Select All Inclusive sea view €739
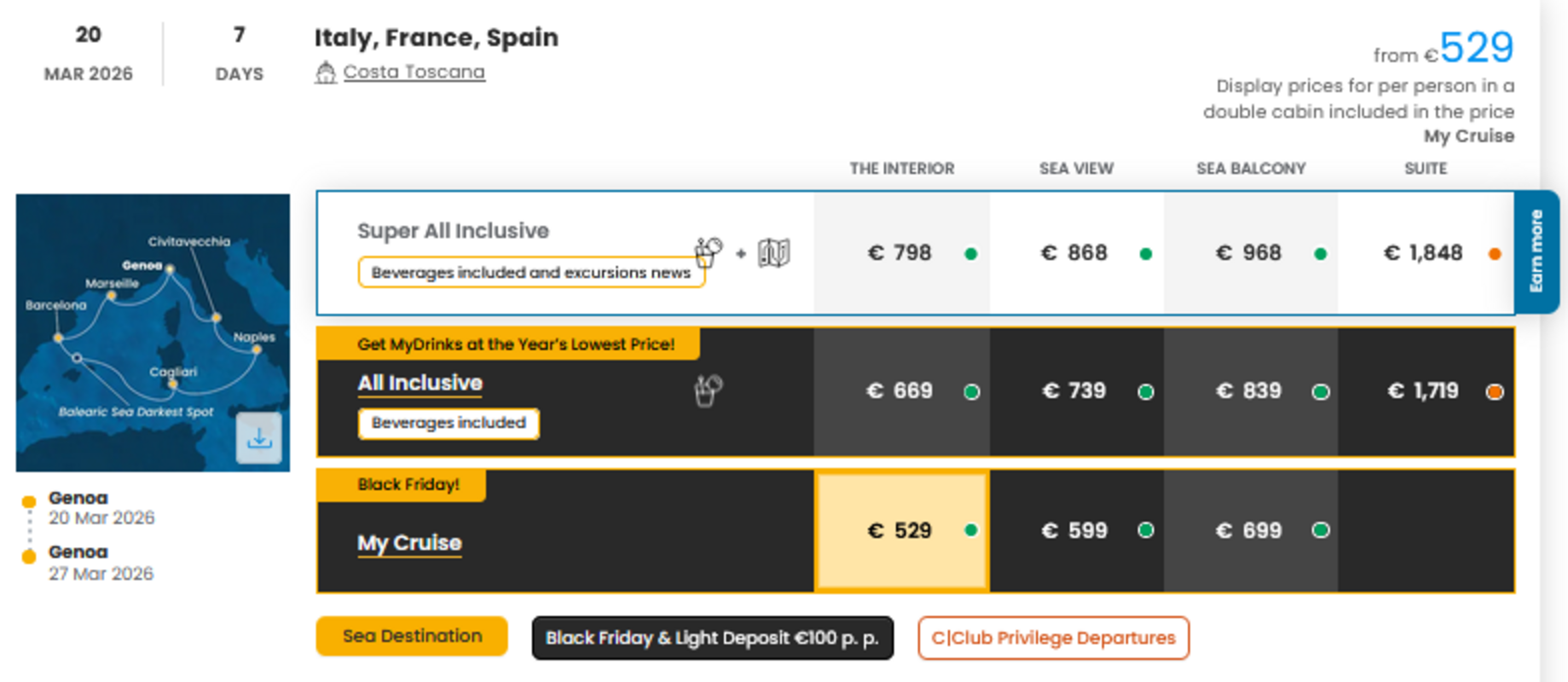This screenshot has height=682, width=1568. click(x=1075, y=391)
